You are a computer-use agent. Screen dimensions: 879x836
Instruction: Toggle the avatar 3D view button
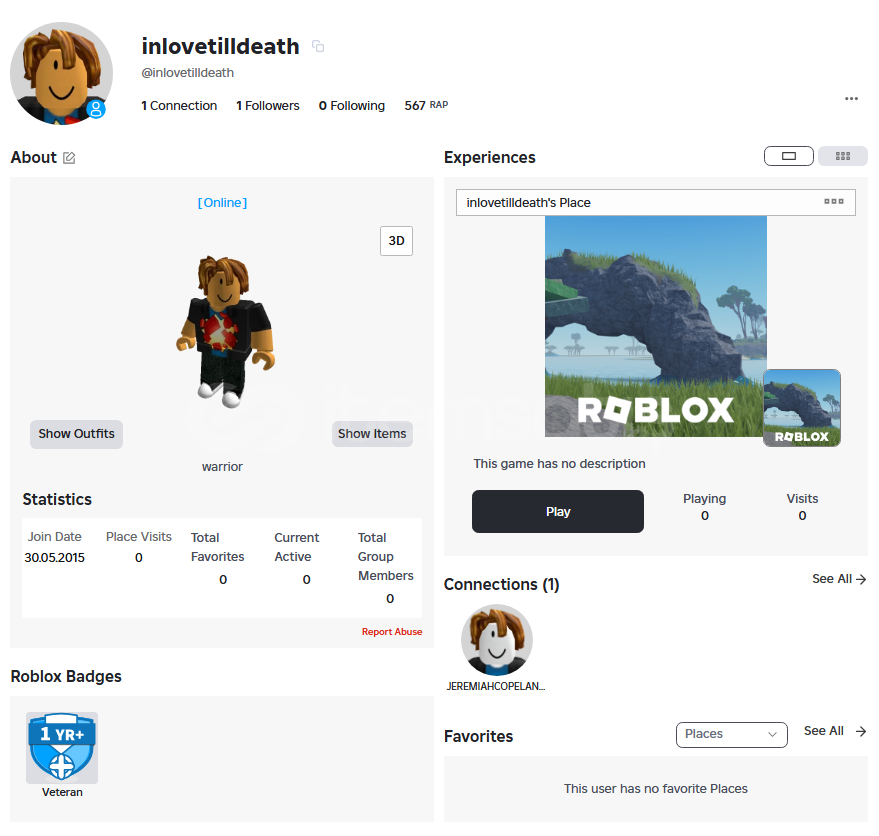(x=396, y=241)
